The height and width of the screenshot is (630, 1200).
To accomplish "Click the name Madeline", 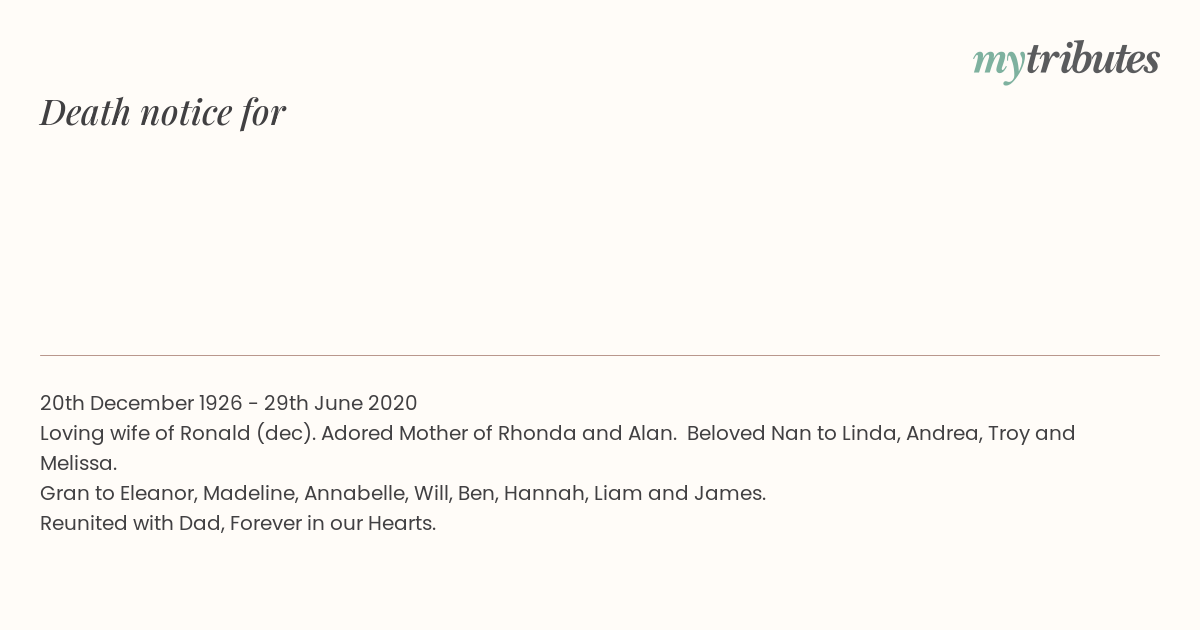I will pos(248,493).
